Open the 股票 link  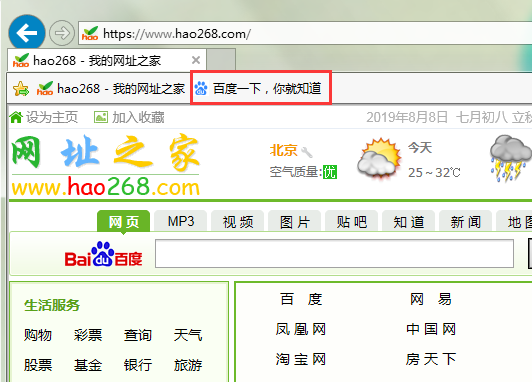[x=38, y=365]
